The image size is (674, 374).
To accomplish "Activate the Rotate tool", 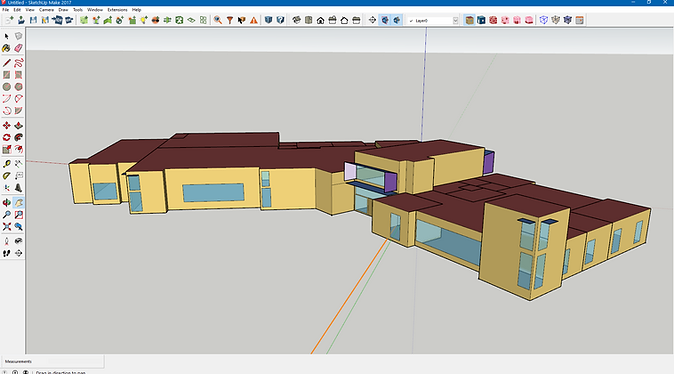I will [x=6, y=138].
